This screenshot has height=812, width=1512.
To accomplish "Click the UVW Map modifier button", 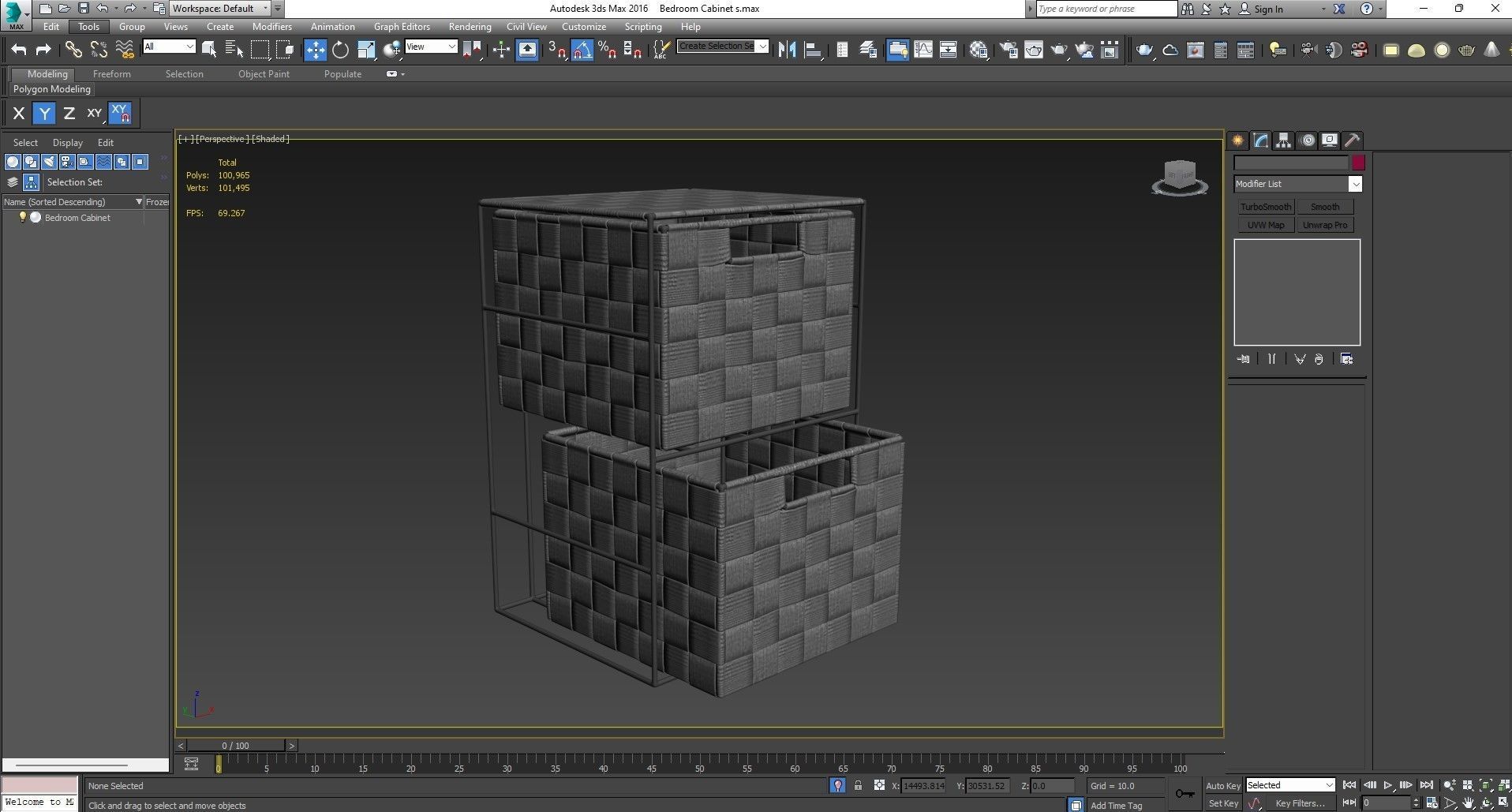I will (1266, 225).
